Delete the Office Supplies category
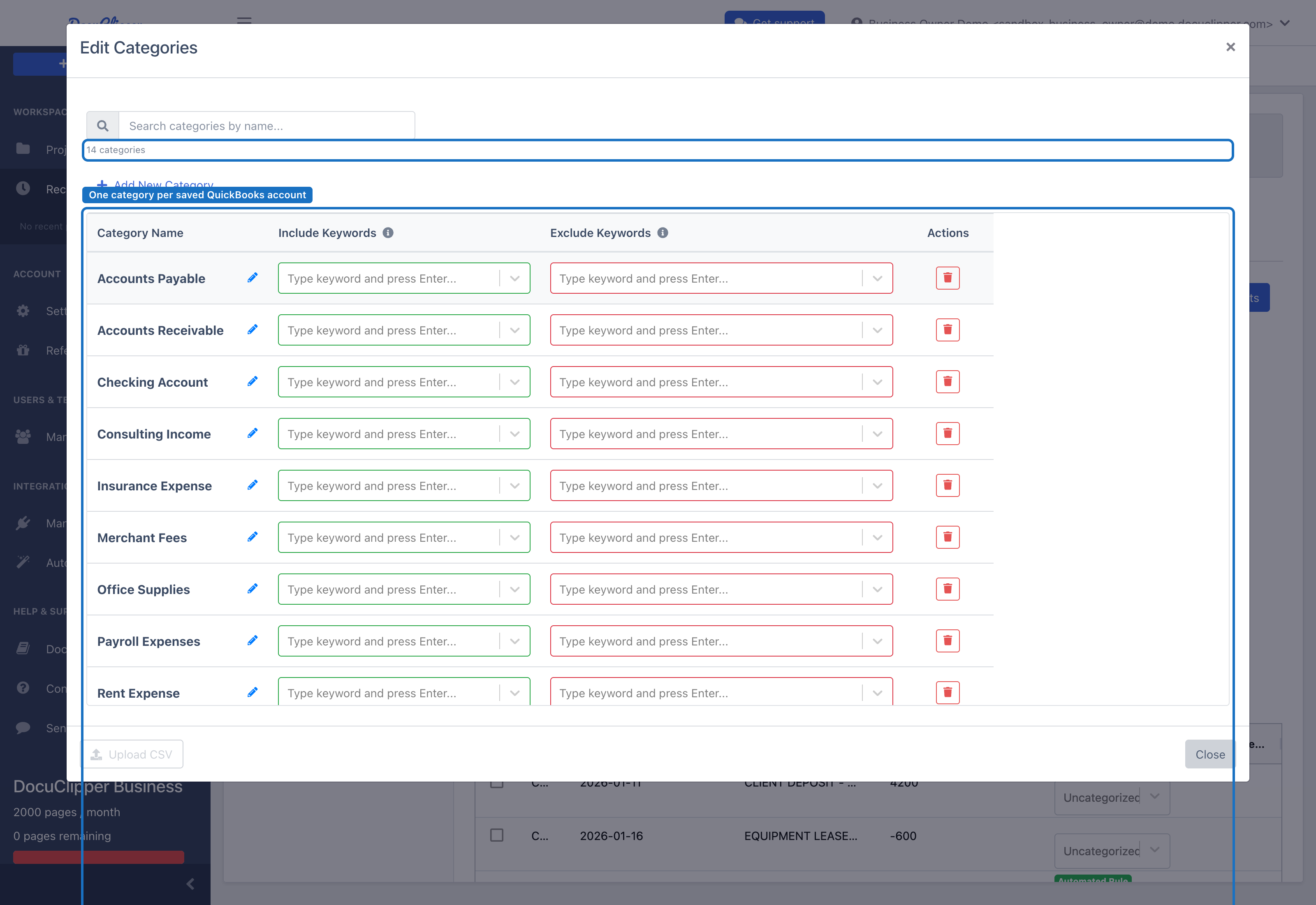The image size is (1316, 905). (947, 589)
